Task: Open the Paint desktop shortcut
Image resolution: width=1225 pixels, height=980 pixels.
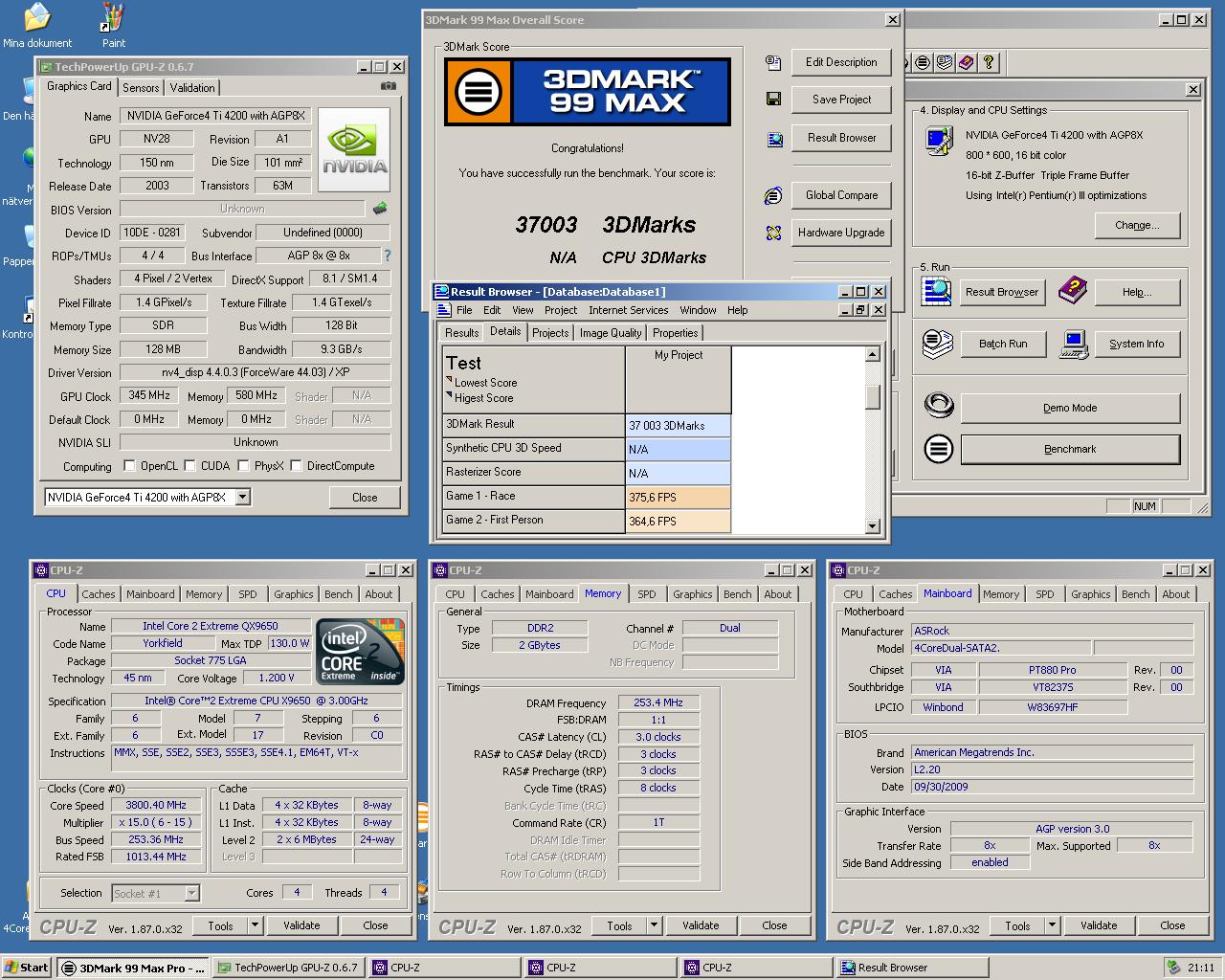Action: click(x=113, y=25)
